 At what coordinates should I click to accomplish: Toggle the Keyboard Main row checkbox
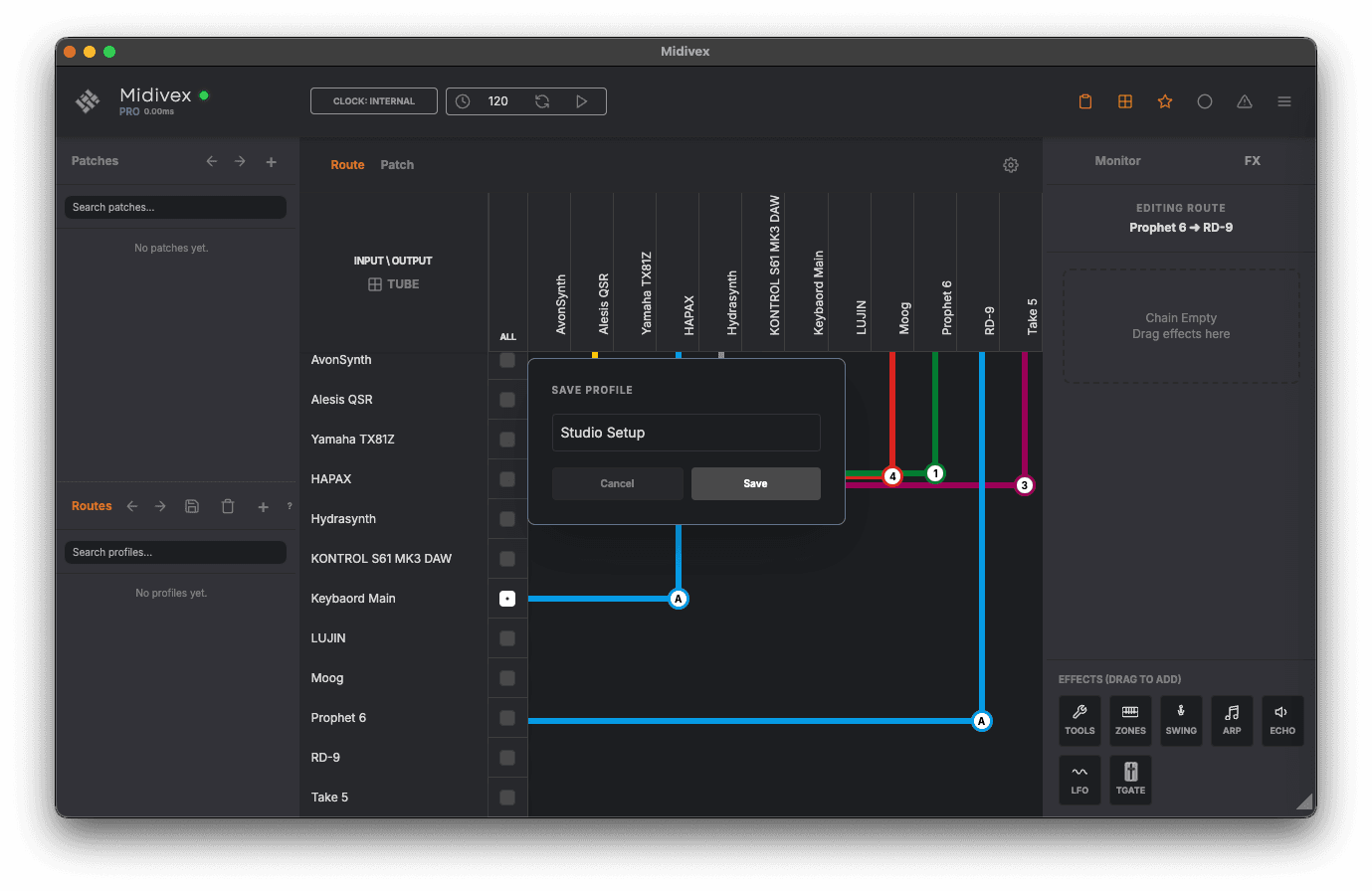coord(507,598)
